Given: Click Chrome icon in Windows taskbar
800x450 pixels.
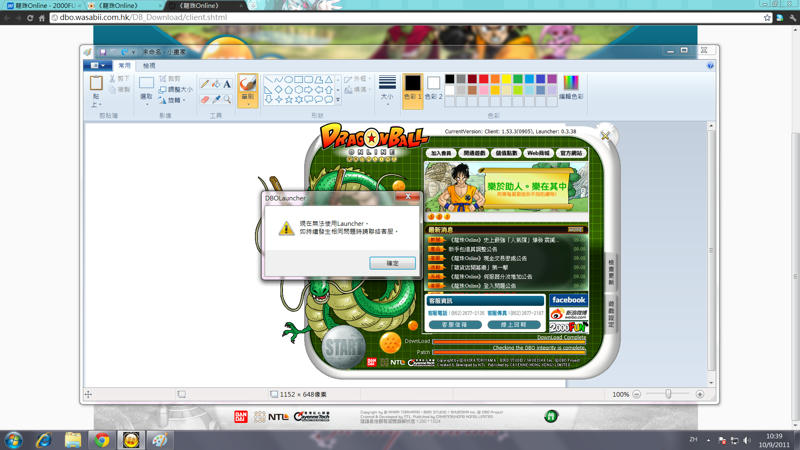Looking at the screenshot, I should coord(101,439).
